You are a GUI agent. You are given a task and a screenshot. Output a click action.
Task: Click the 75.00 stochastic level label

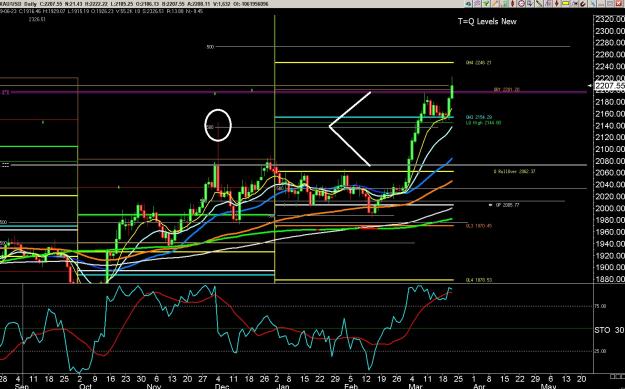(601, 306)
